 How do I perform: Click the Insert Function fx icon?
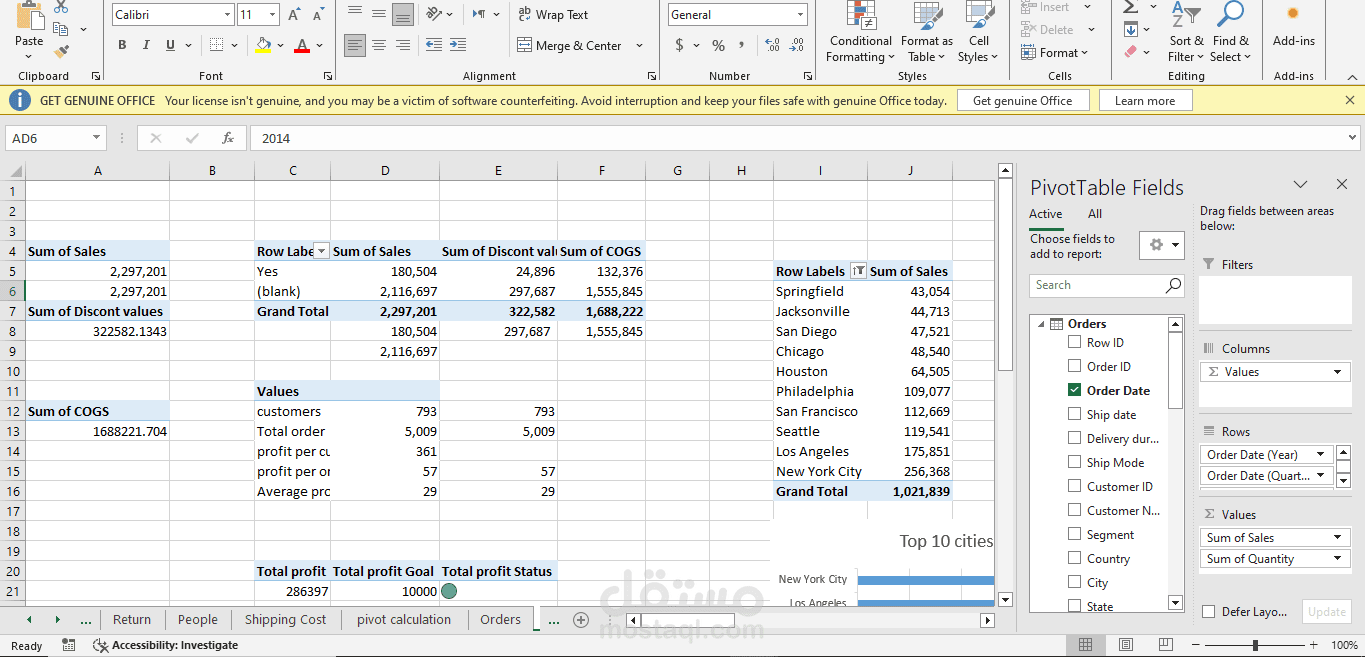[228, 138]
